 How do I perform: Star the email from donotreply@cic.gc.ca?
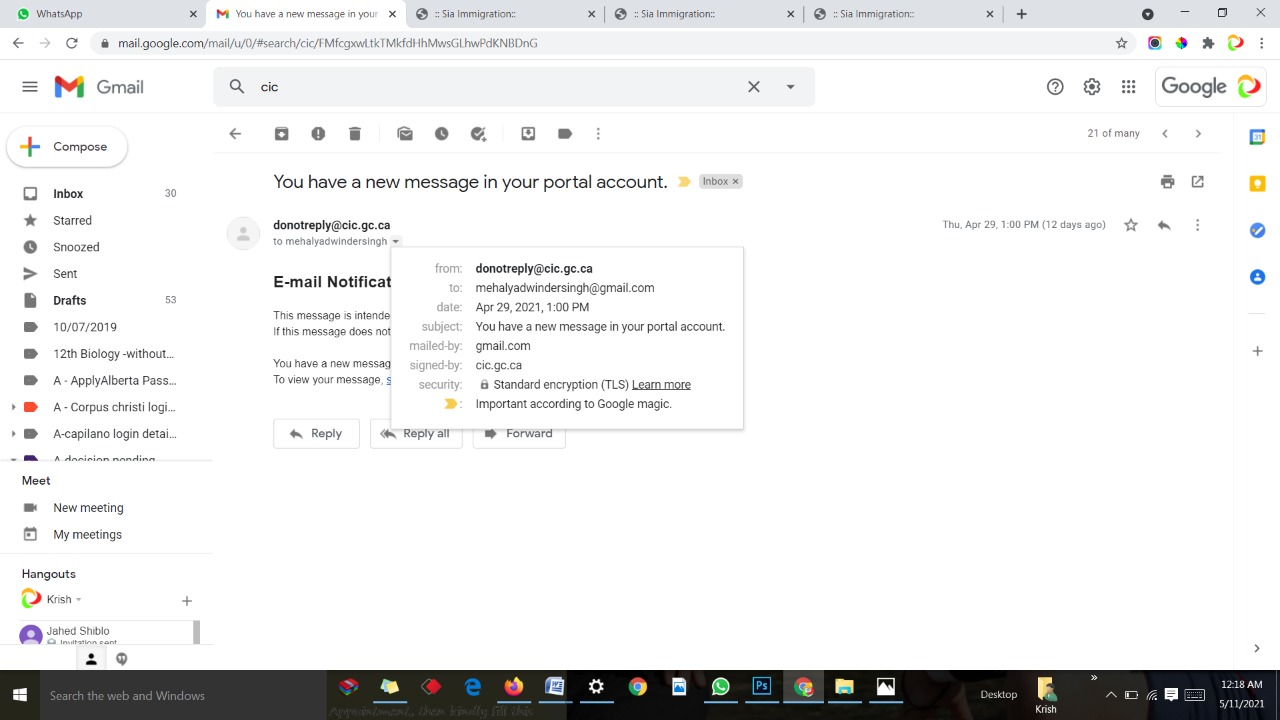pyautogui.click(x=1131, y=225)
